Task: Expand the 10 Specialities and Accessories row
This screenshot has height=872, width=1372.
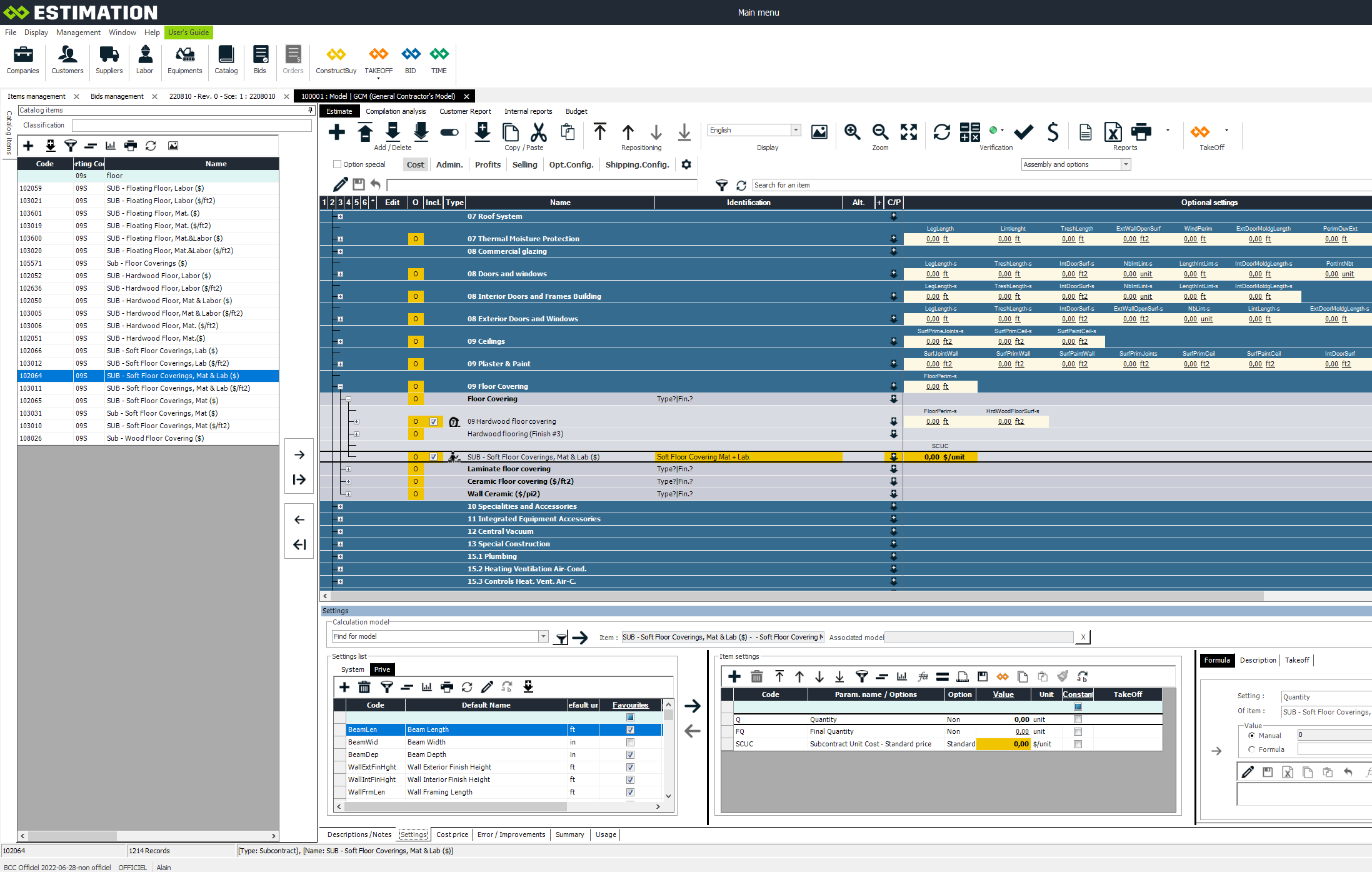Action: [340, 506]
